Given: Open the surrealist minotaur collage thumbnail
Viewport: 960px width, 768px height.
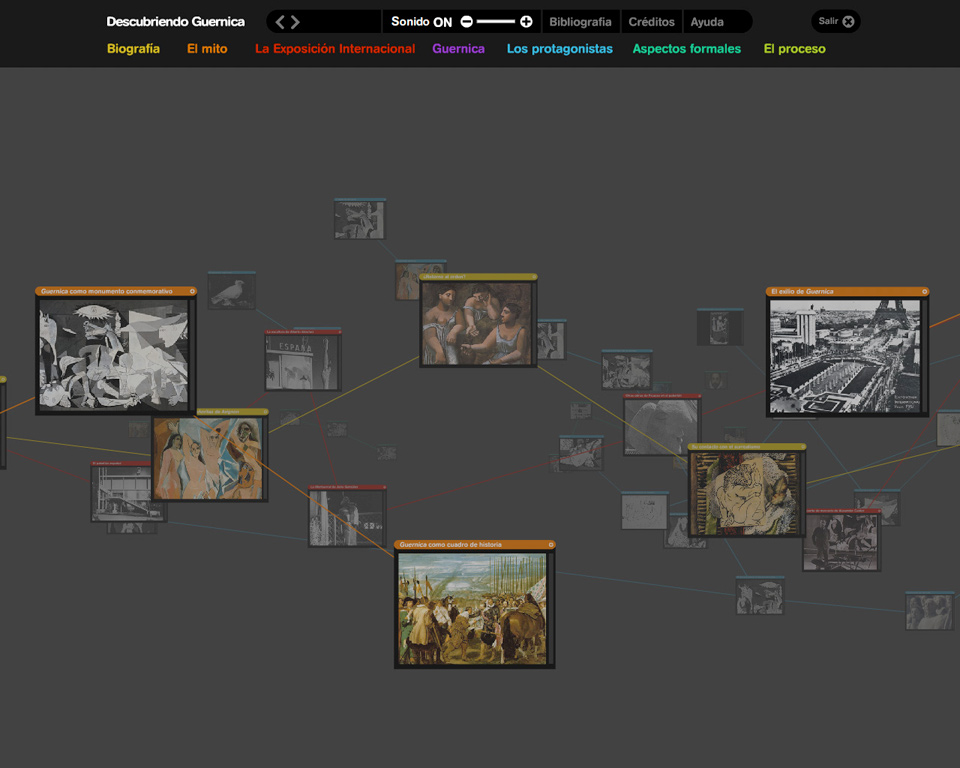Looking at the screenshot, I should click(746, 494).
